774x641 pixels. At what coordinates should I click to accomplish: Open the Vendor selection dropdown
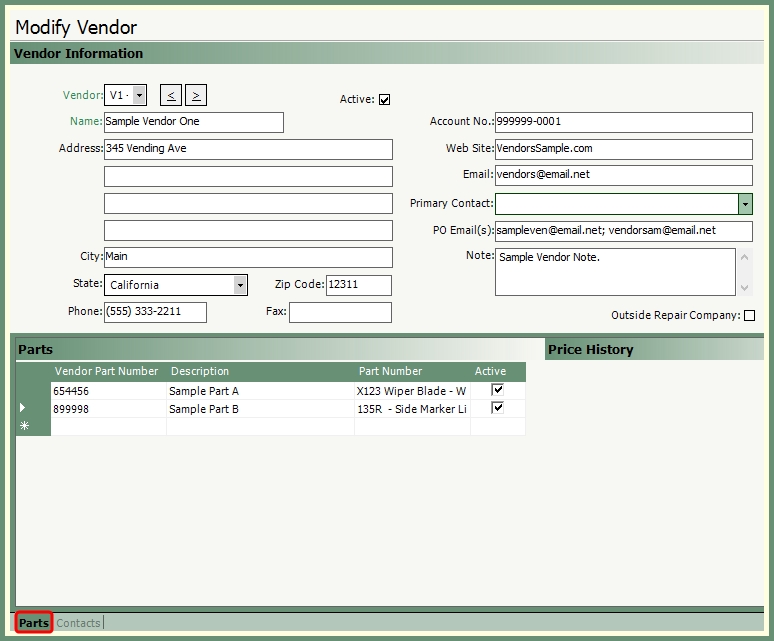coord(139,95)
